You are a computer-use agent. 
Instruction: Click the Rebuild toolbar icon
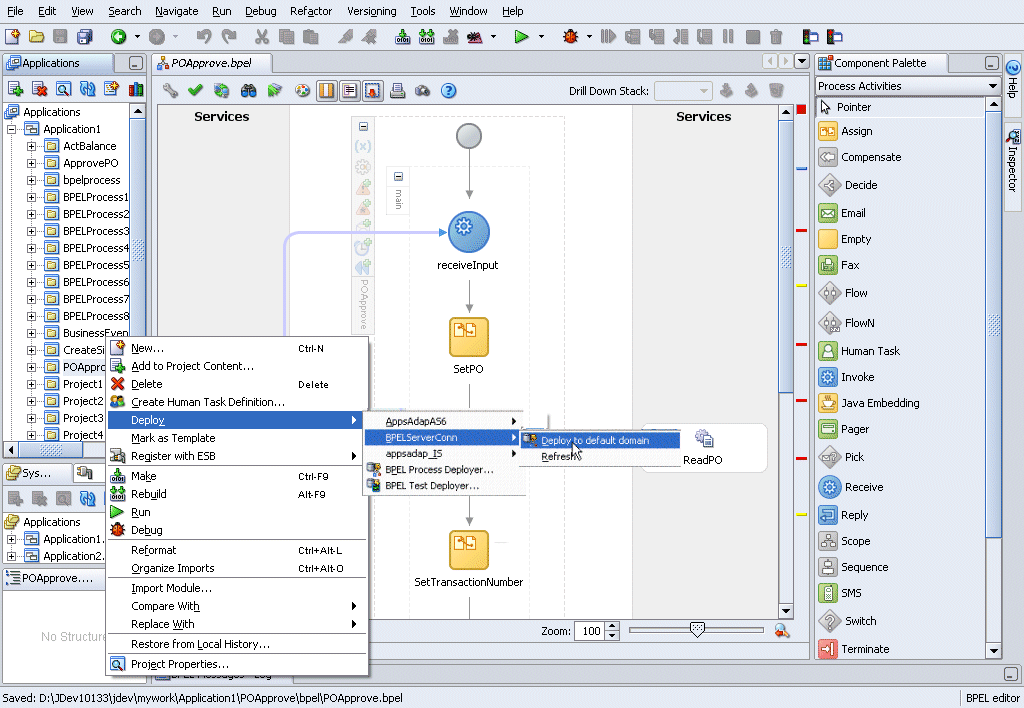[426, 37]
